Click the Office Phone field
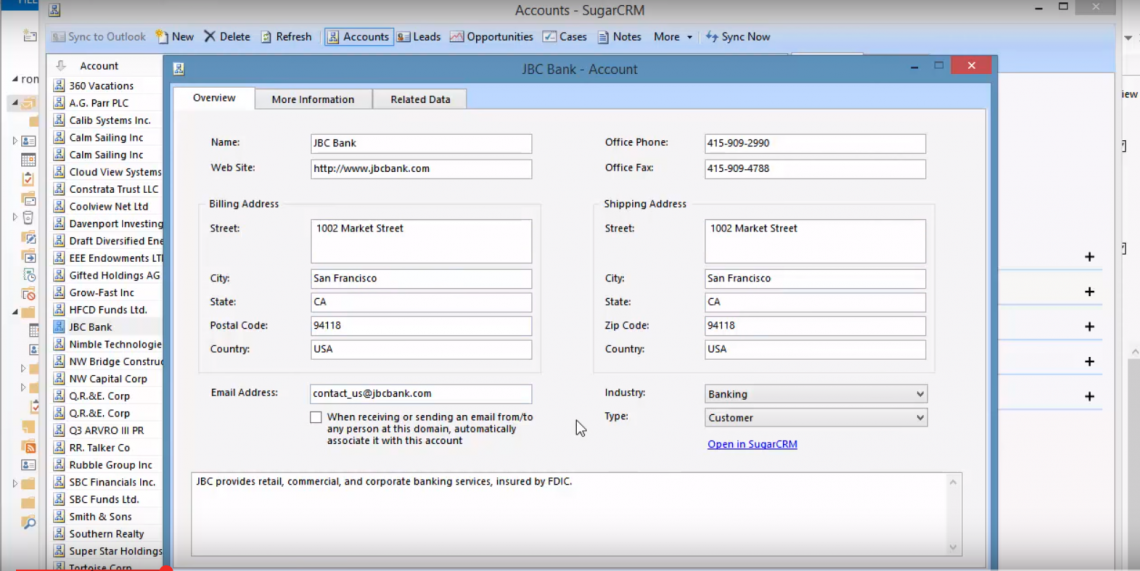Viewport: 1140px width, 571px height. [x=815, y=143]
